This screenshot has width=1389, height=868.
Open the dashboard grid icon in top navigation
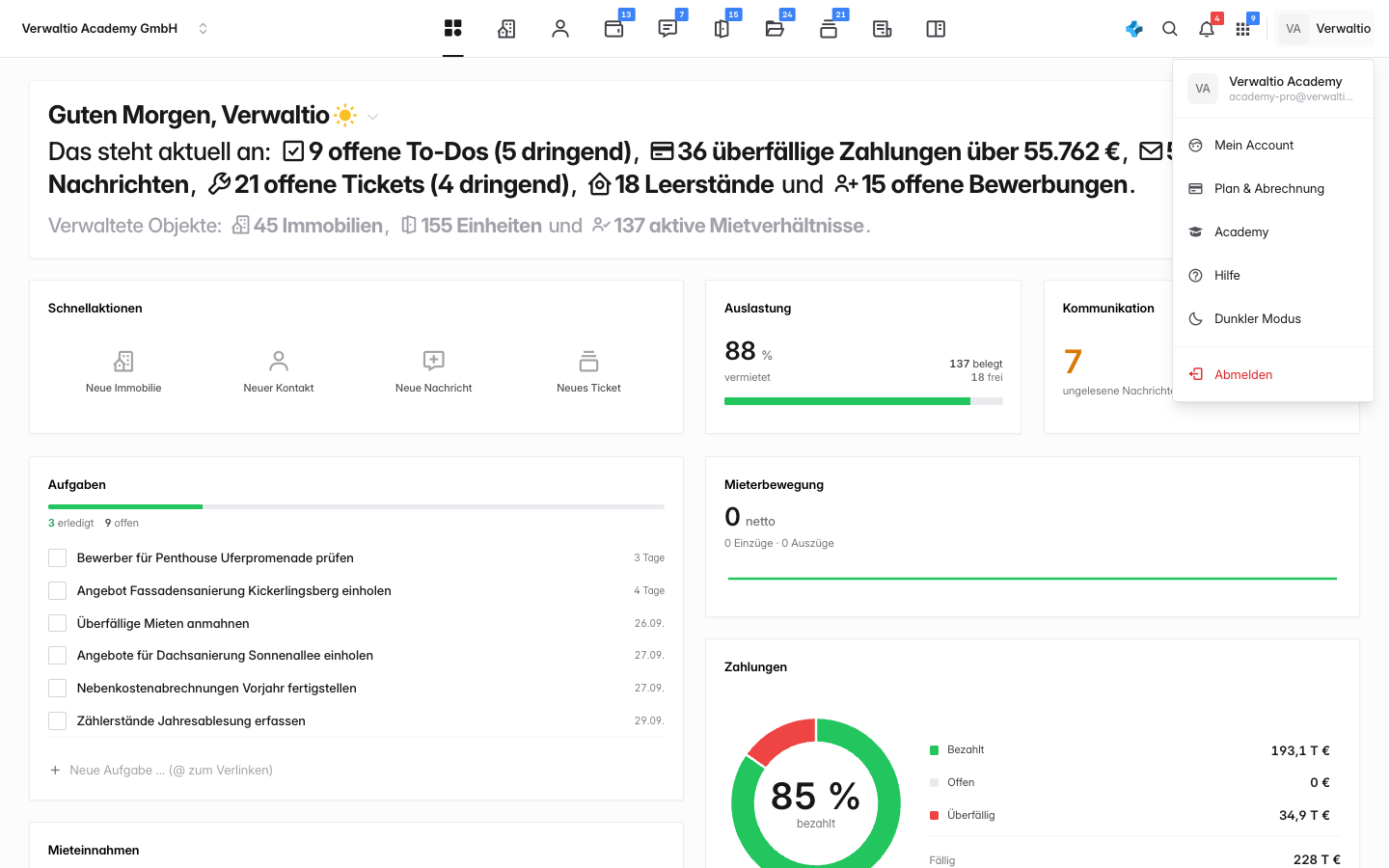point(453,29)
